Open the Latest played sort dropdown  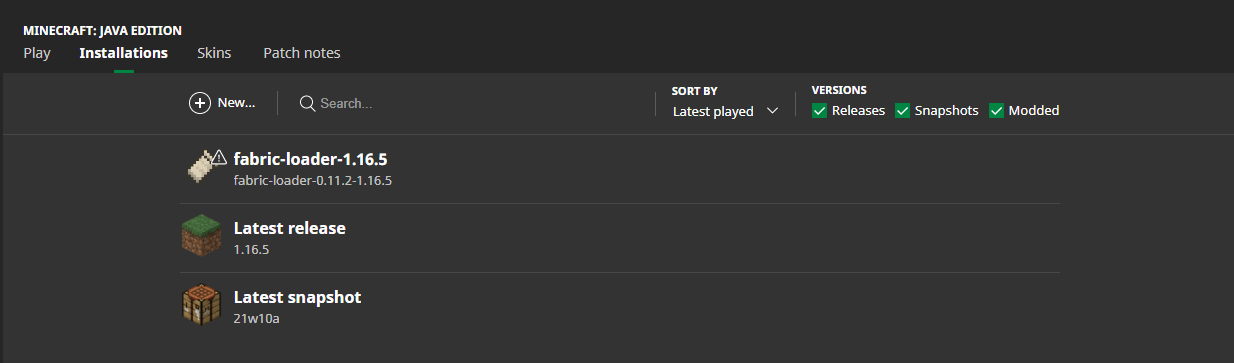[x=725, y=111]
